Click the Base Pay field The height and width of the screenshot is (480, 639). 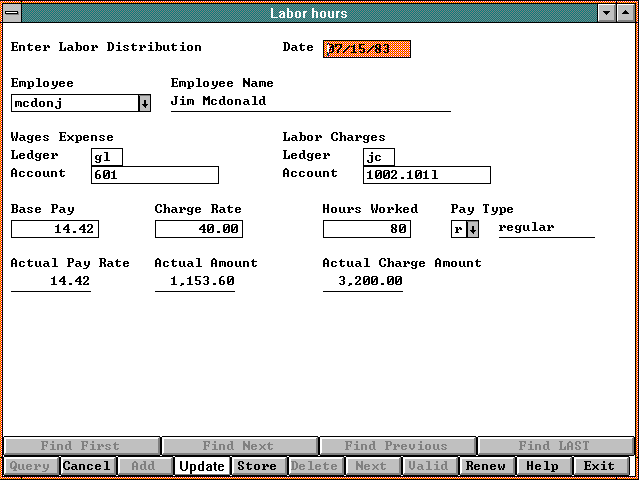pos(54,229)
